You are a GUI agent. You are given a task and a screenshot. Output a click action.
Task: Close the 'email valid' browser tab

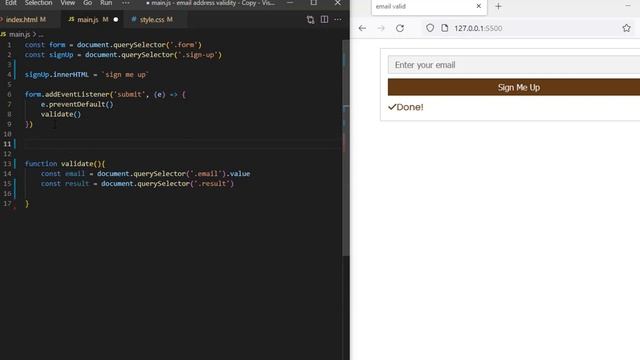pos(479,6)
